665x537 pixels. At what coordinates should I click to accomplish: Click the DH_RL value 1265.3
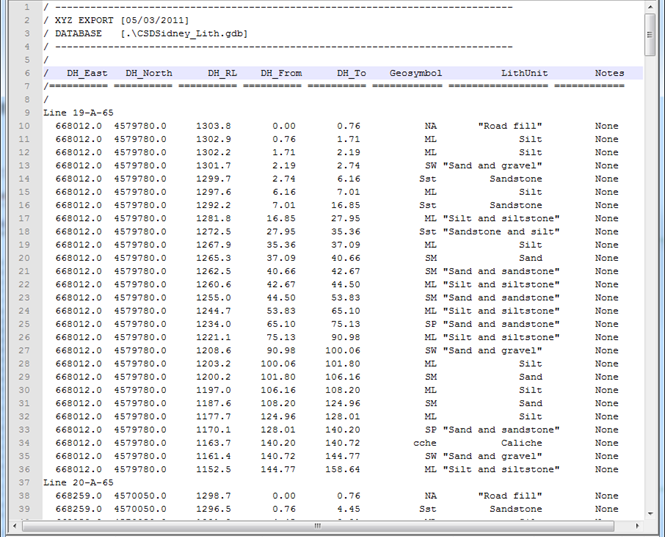[213, 258]
